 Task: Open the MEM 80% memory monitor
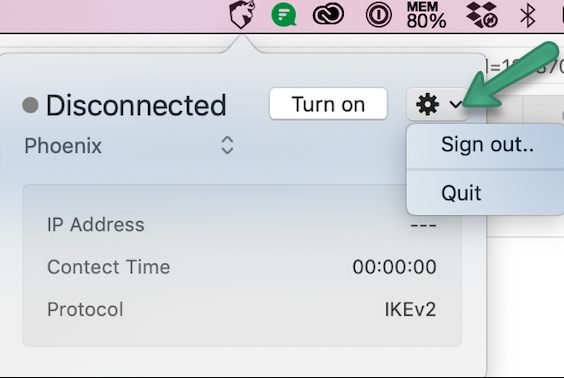pyautogui.click(x=426, y=15)
